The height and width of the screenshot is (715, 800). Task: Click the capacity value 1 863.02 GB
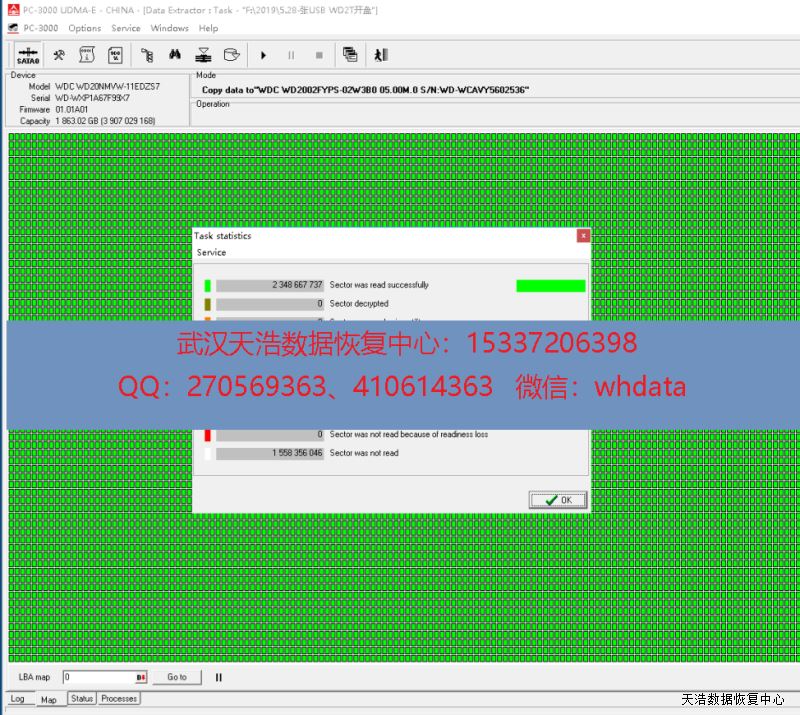(x=105, y=121)
